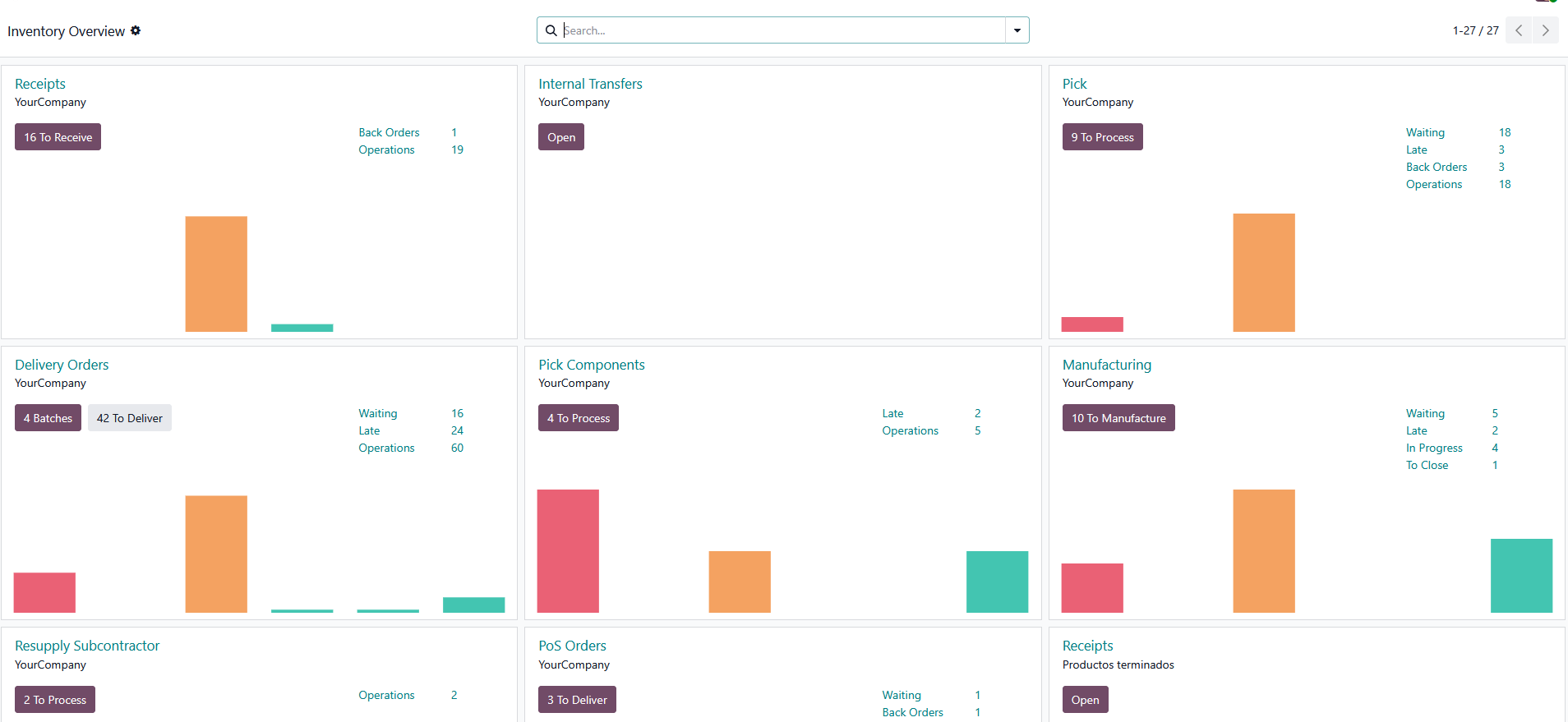Click Back Orders link in Receipts card

[x=389, y=132]
